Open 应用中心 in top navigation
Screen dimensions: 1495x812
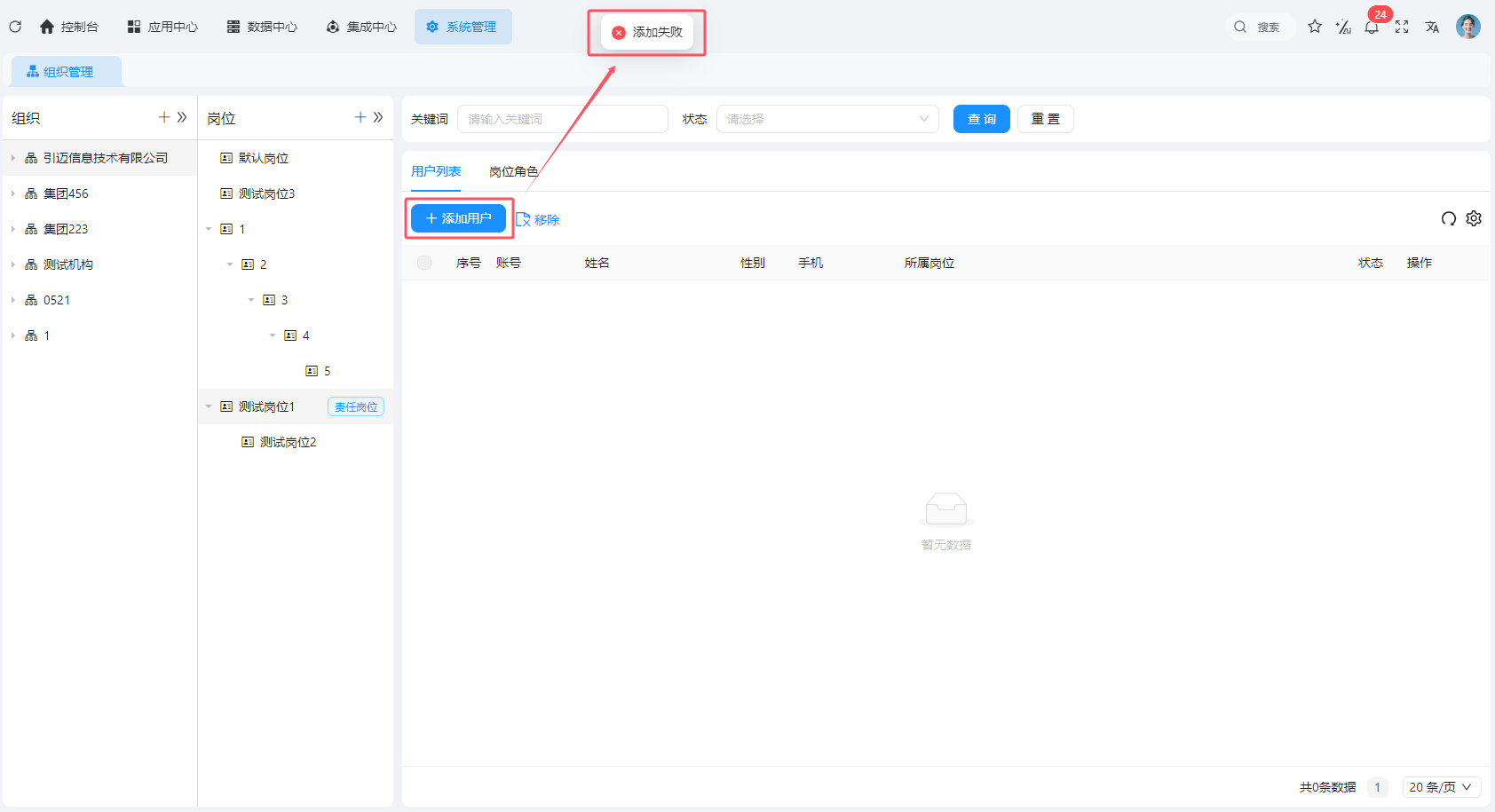pos(163,27)
